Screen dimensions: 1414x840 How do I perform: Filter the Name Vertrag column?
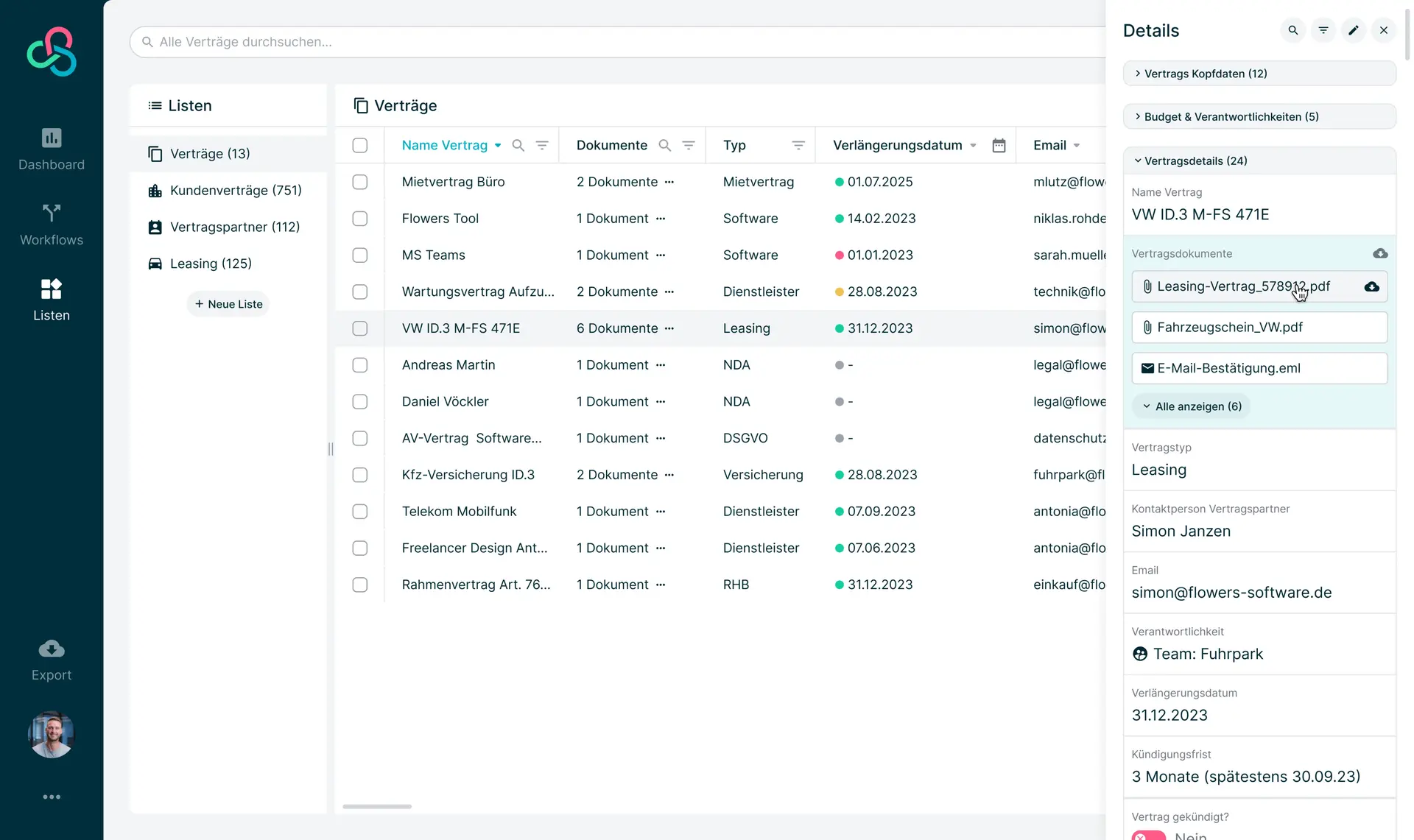(542, 145)
